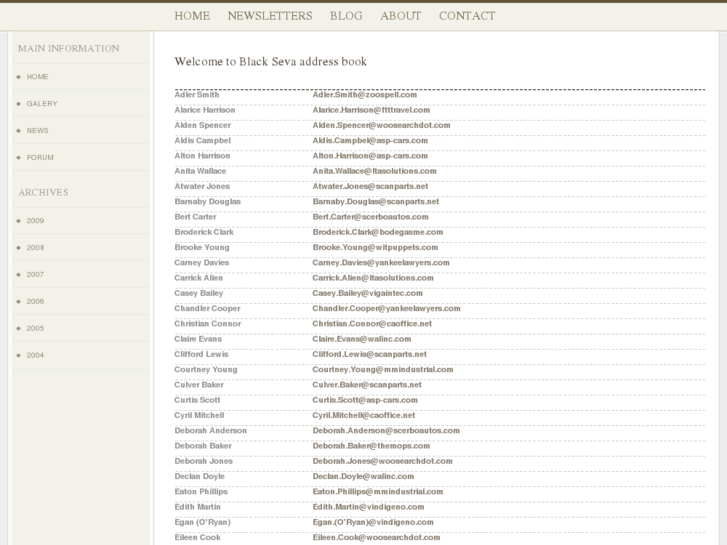Open the 2008 archive

click(35, 247)
